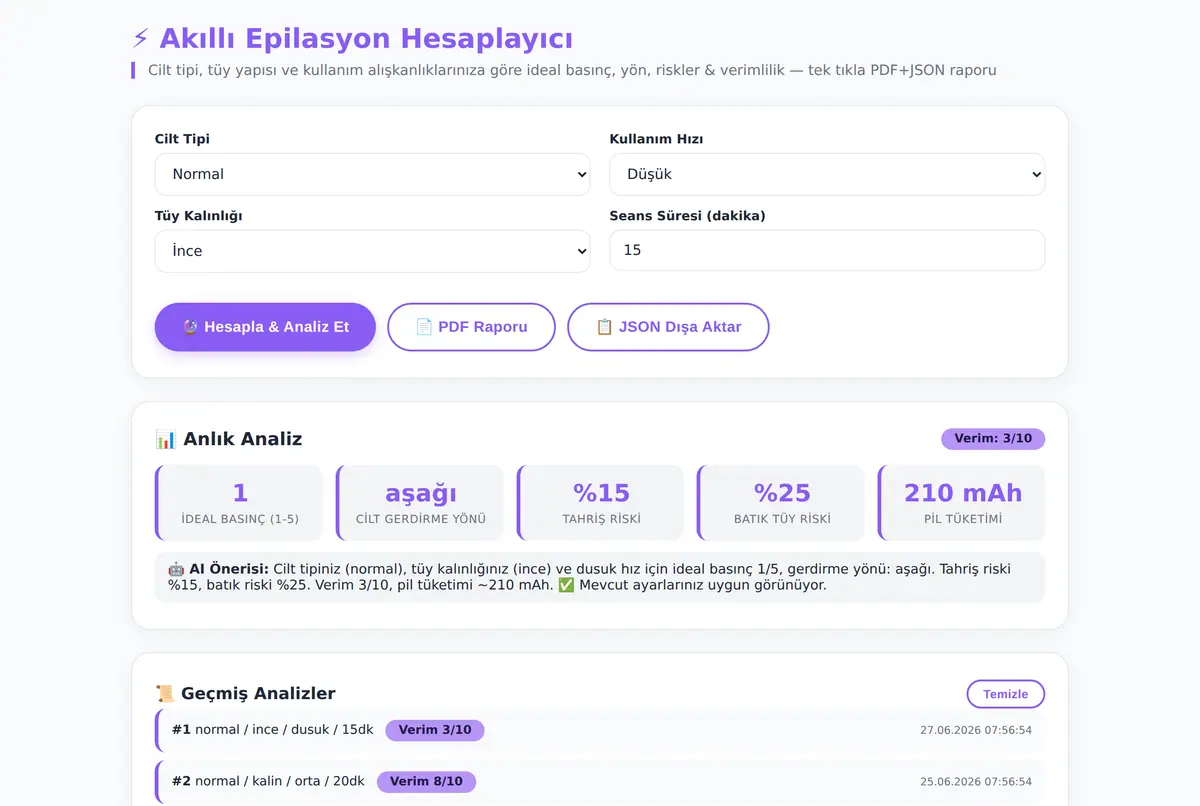Click JSON Dışa Aktar button
Screen dimensions: 1200x806
pyautogui.click(x=668, y=327)
